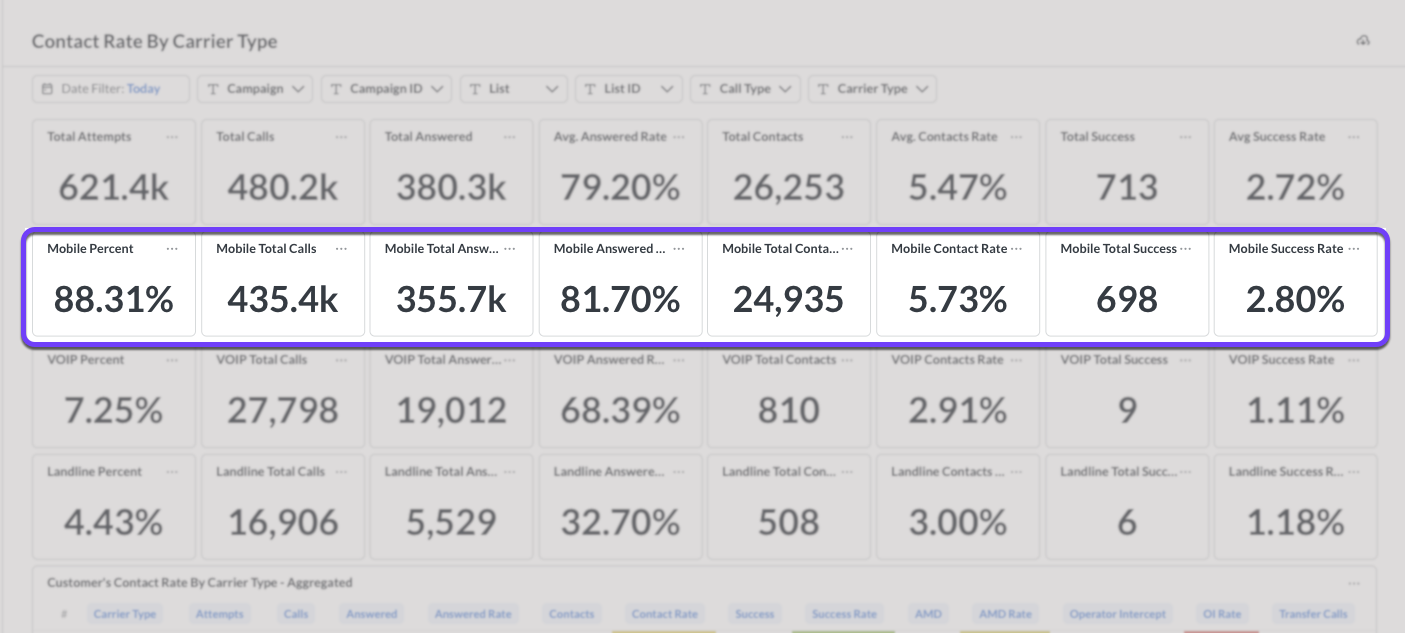Open the Call Type filter dropdown
This screenshot has height=633, width=1405.
745,89
